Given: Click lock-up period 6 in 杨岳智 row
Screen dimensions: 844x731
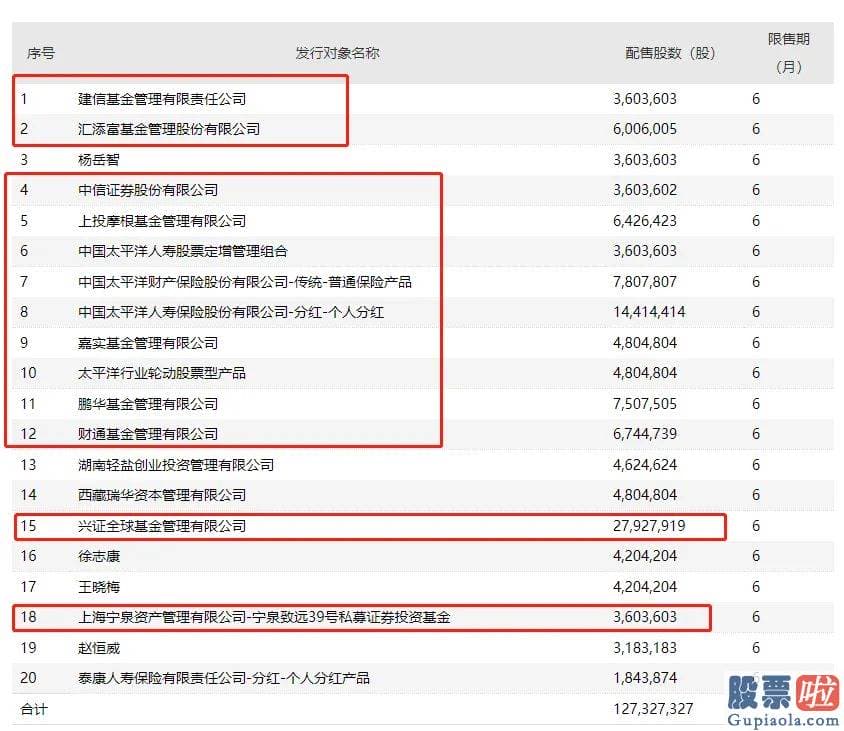Looking at the screenshot, I should tap(756, 160).
